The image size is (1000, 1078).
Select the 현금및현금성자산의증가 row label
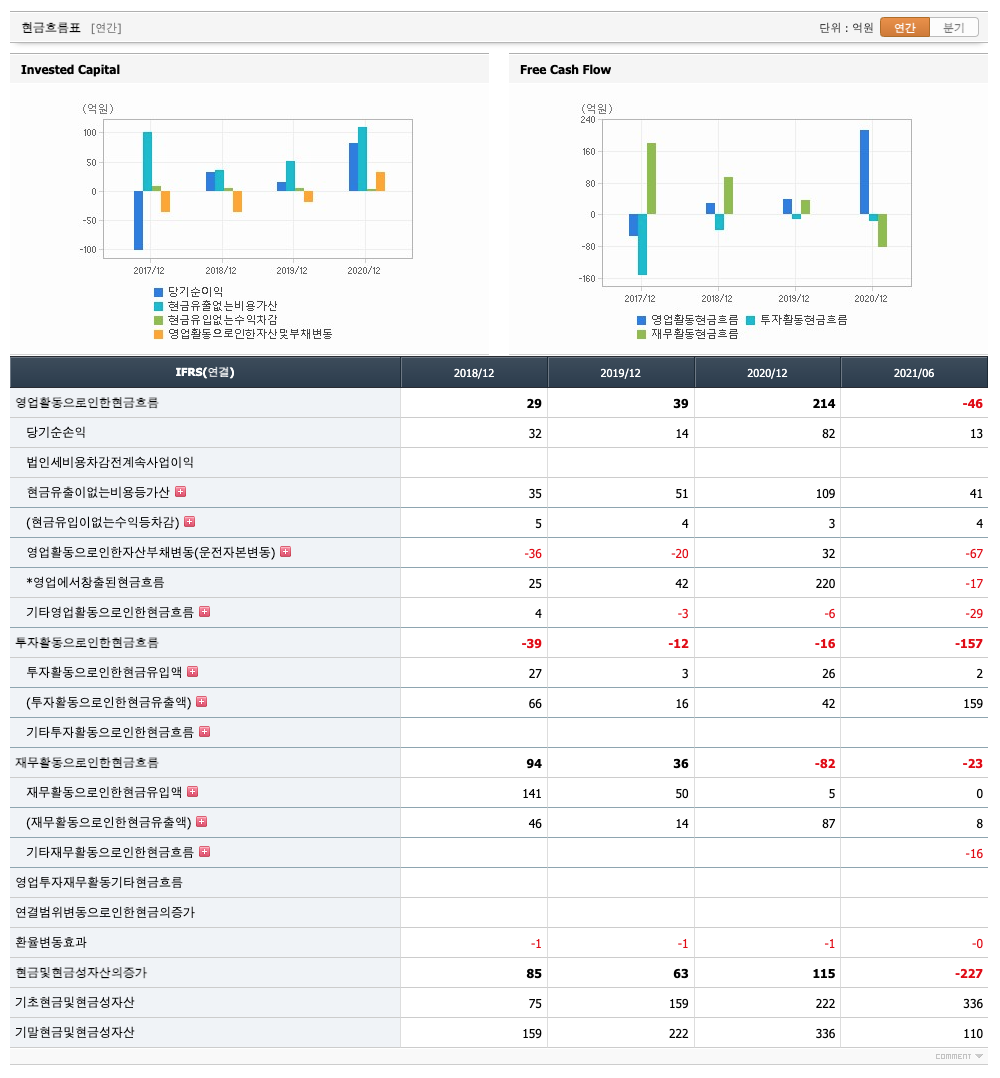pyautogui.click(x=81, y=972)
